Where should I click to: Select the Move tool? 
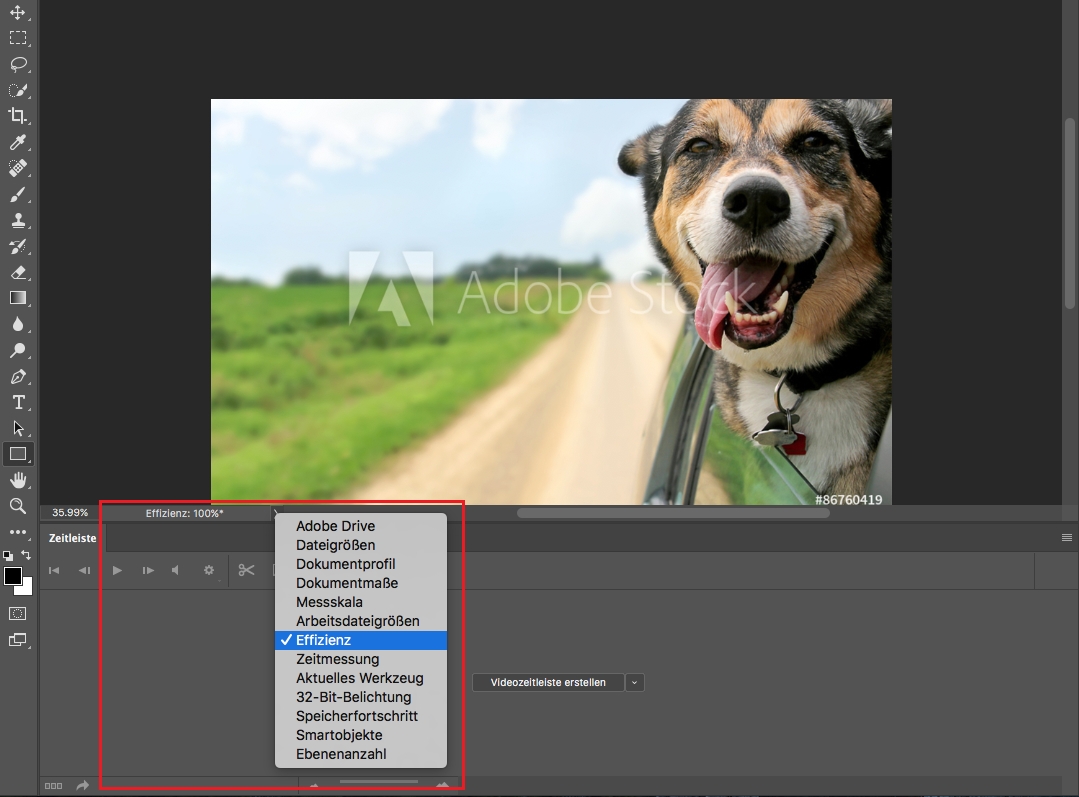17,12
